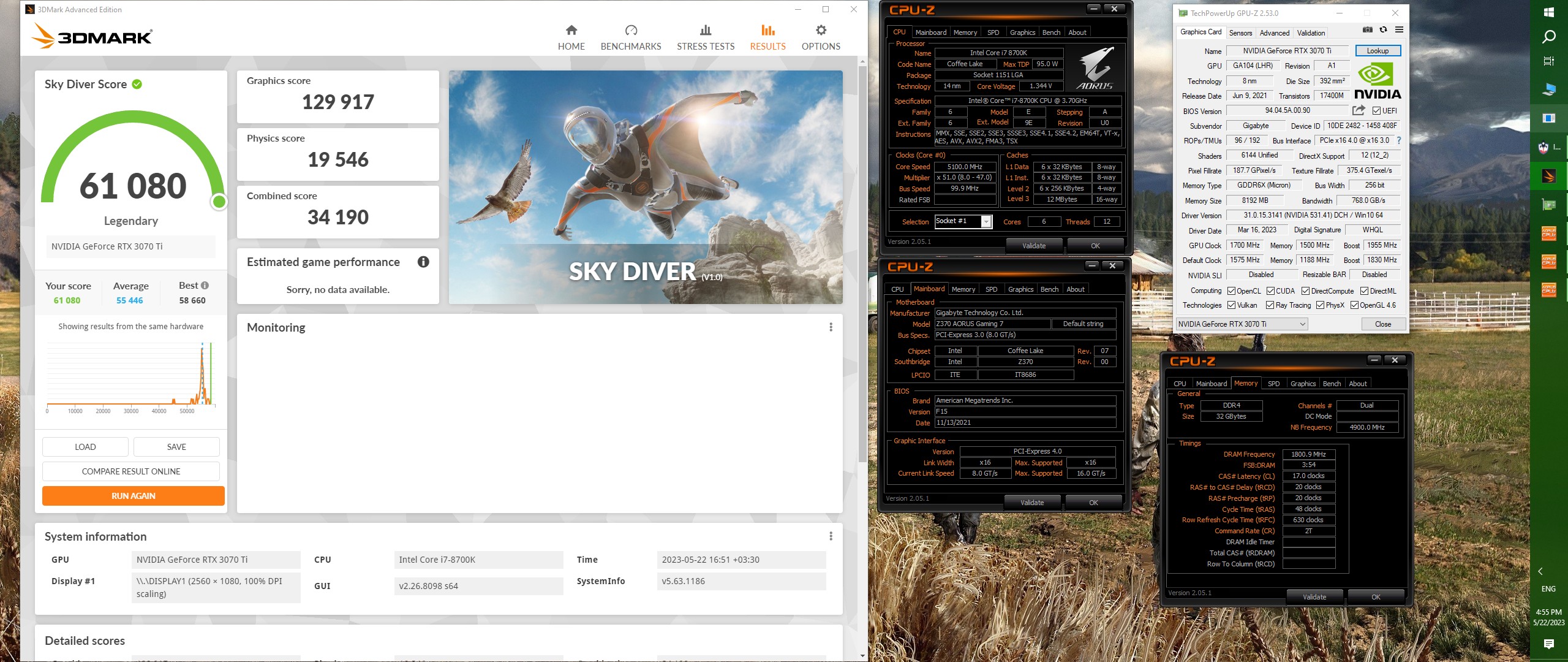Click the GPU-Z graphics card taskbar icon
Screen dimensions: 1568x662
1549,205
